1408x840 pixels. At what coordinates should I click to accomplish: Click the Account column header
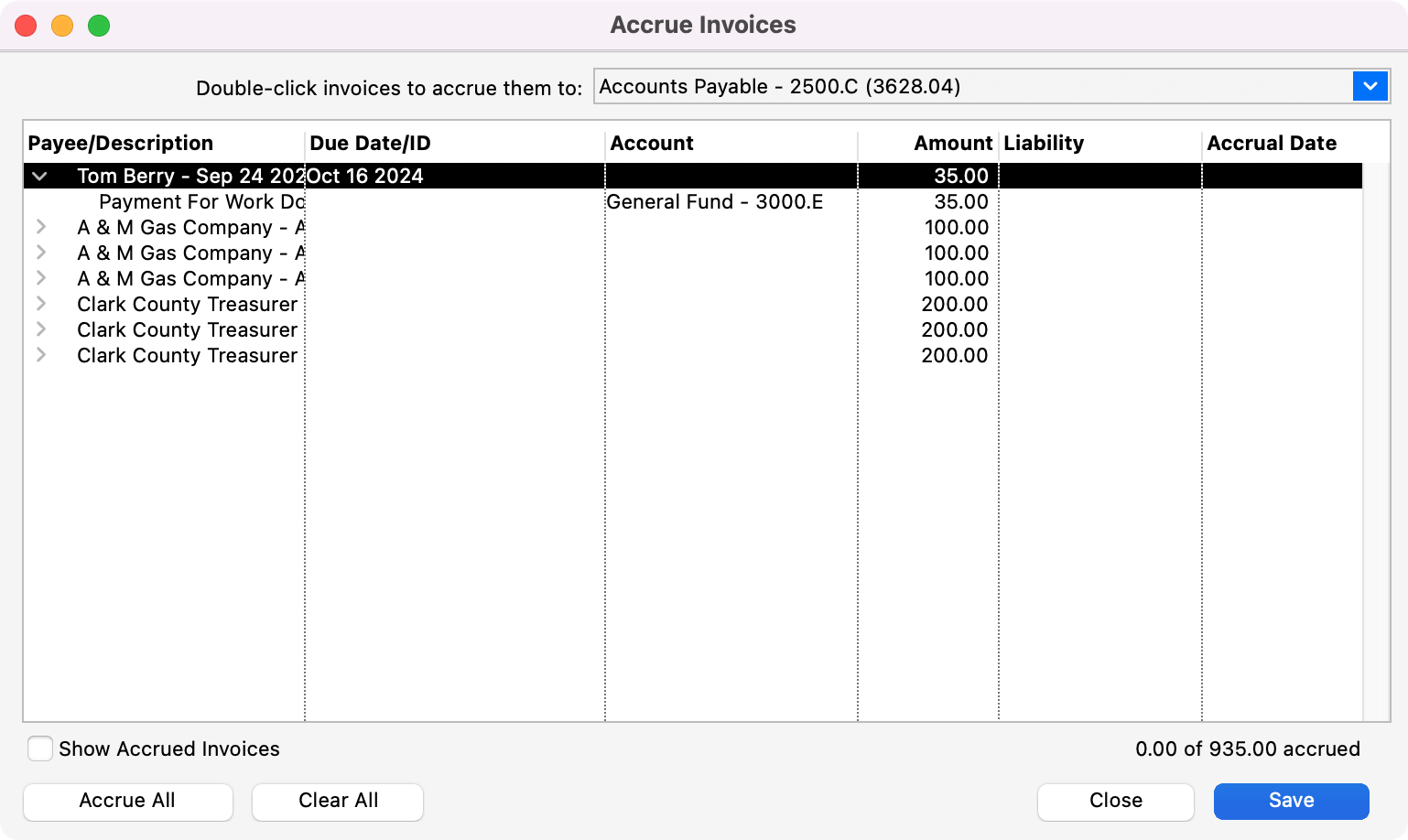click(x=652, y=144)
